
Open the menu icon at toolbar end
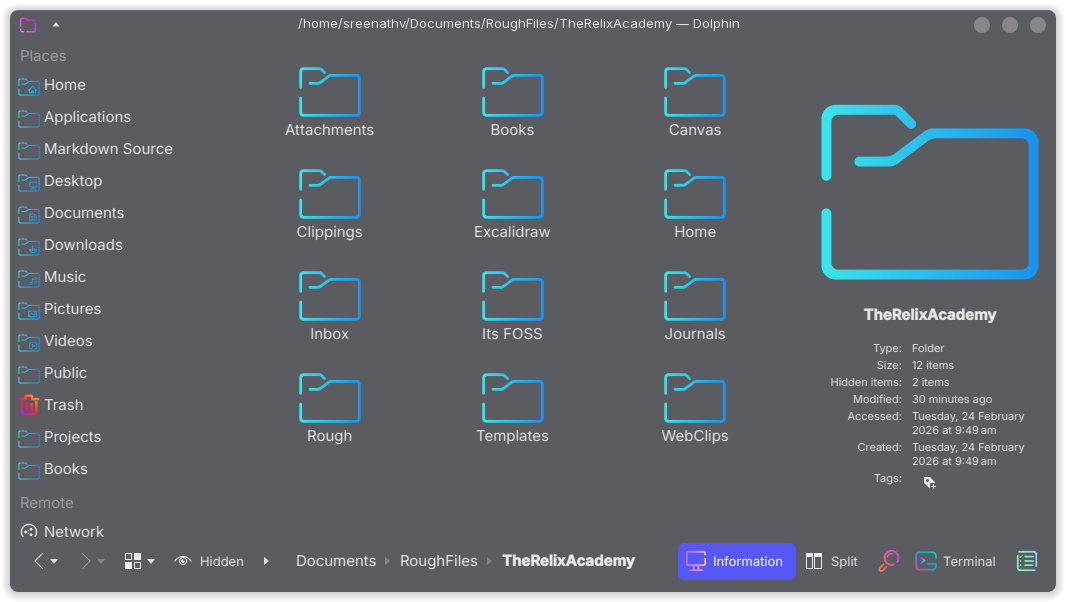pos(1027,561)
